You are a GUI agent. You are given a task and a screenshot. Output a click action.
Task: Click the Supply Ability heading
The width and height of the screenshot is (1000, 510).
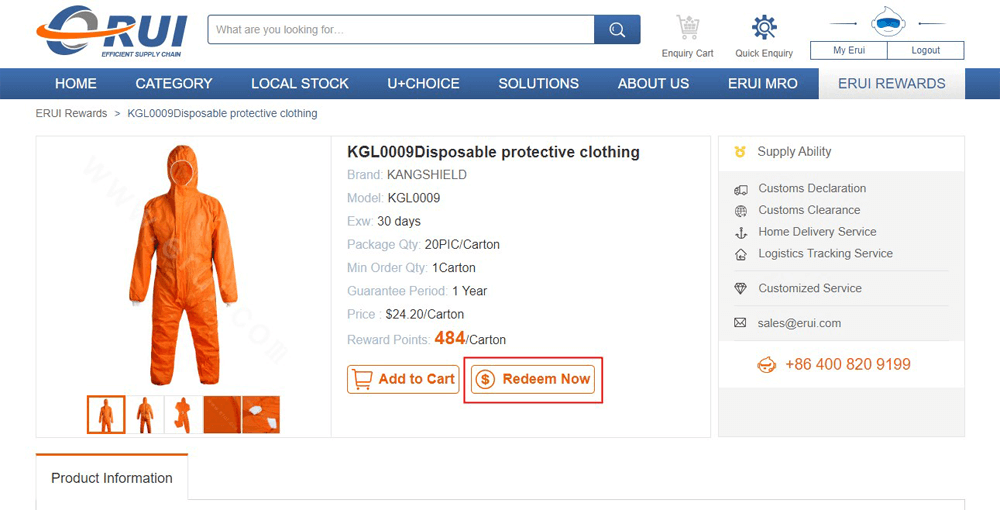794,152
